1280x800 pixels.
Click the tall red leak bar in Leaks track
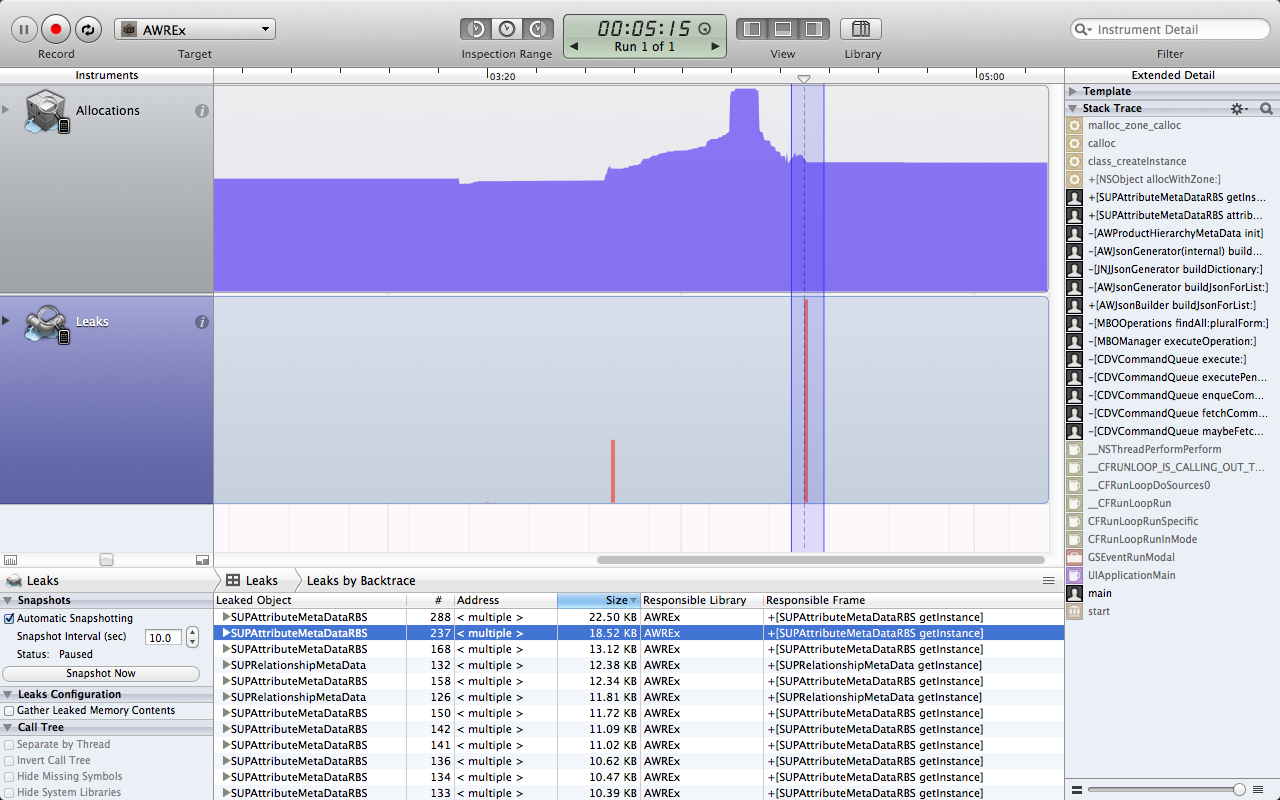(805, 400)
